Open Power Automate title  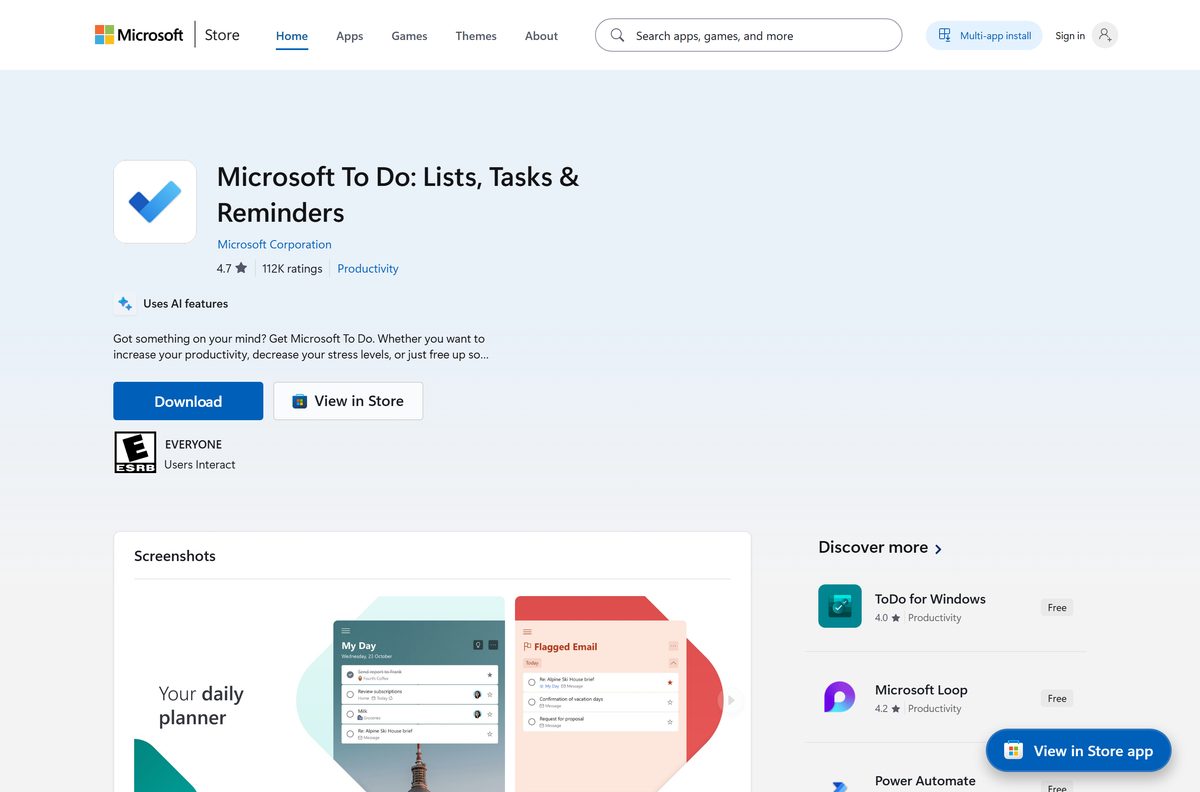925,781
